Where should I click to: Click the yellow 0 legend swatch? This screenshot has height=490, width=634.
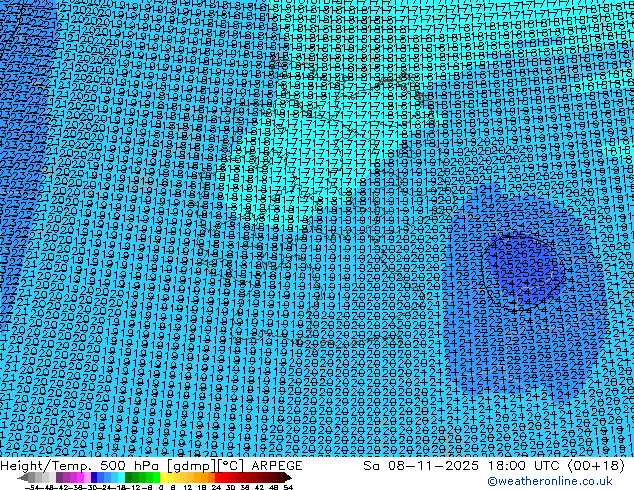pos(163,477)
